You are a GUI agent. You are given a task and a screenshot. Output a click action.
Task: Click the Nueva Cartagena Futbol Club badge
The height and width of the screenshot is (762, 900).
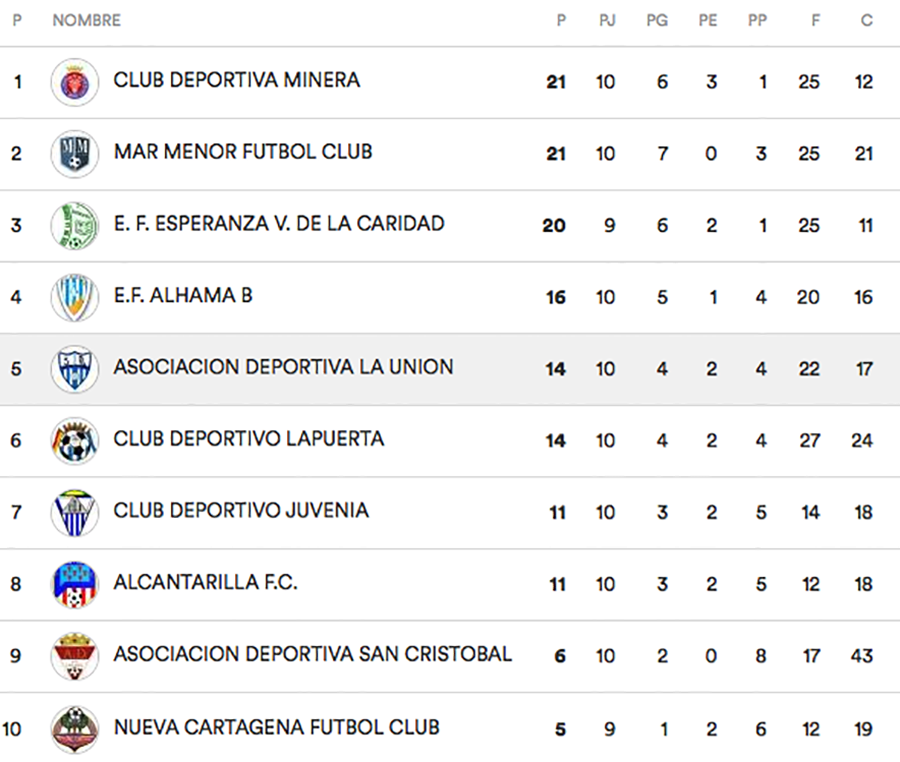[x=75, y=728]
